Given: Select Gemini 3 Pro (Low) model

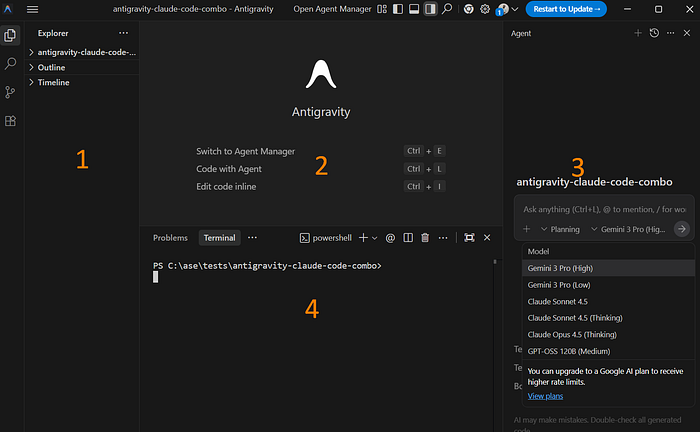Looking at the screenshot, I should point(608,285).
